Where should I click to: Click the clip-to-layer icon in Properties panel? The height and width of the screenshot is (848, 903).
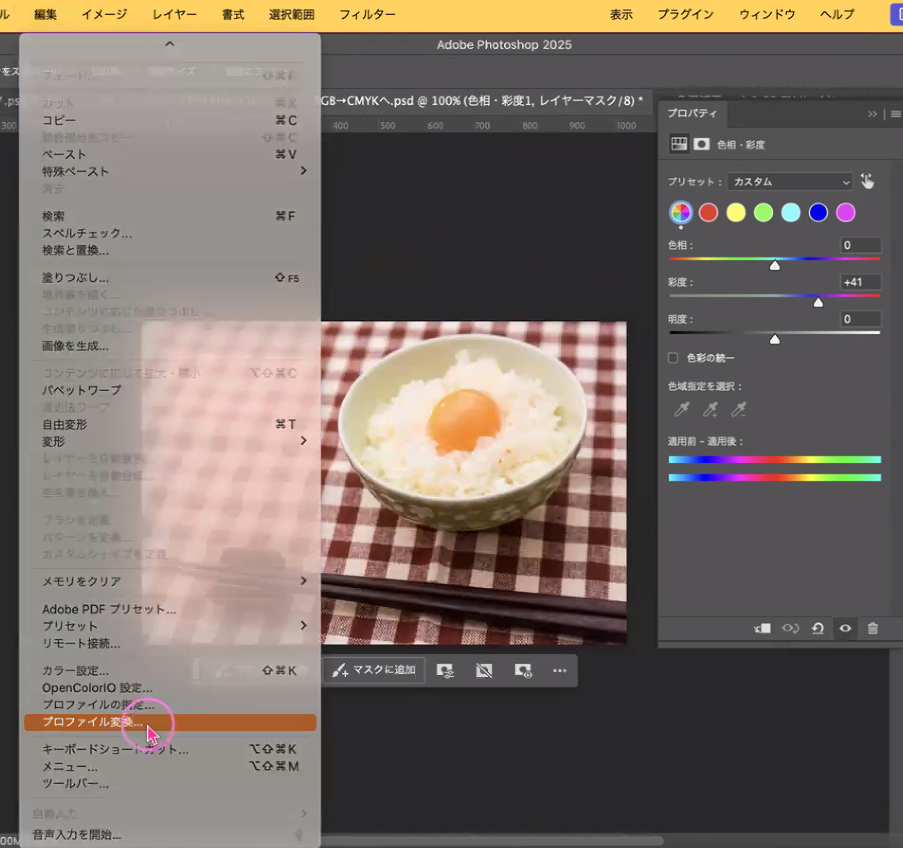pyautogui.click(x=762, y=628)
